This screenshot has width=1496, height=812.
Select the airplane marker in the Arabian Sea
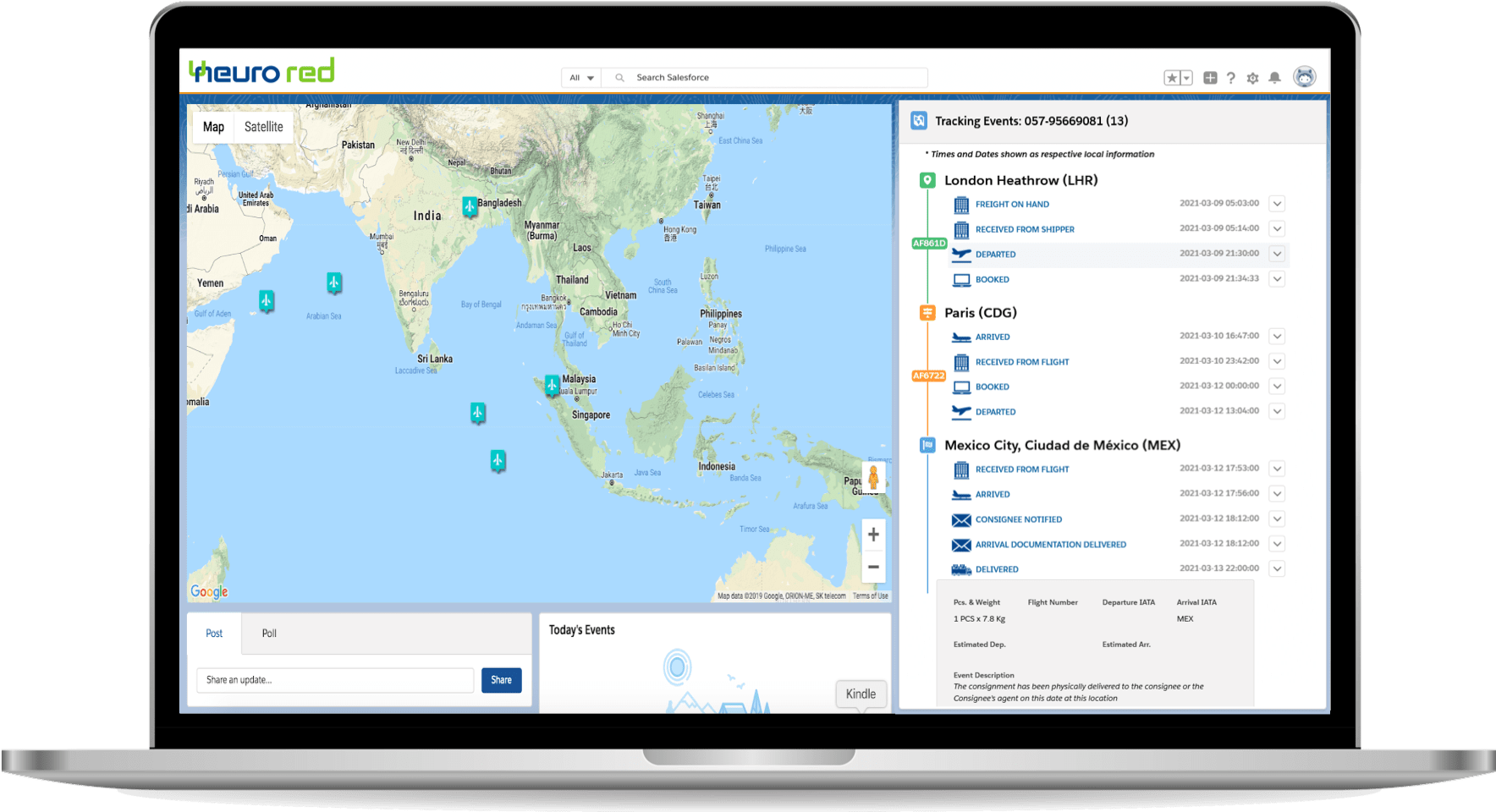tap(334, 283)
